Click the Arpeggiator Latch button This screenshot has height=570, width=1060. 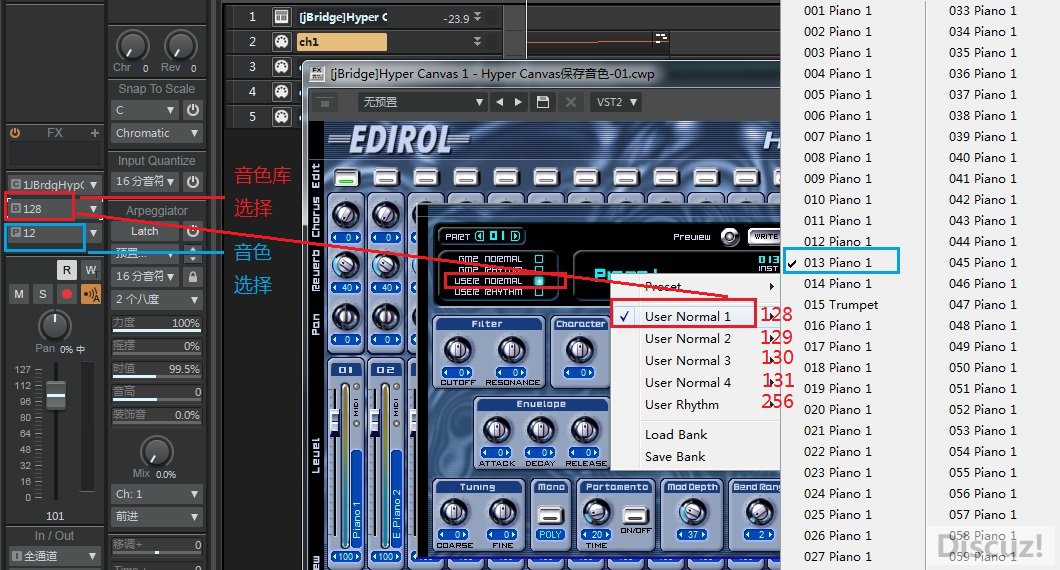(x=145, y=231)
